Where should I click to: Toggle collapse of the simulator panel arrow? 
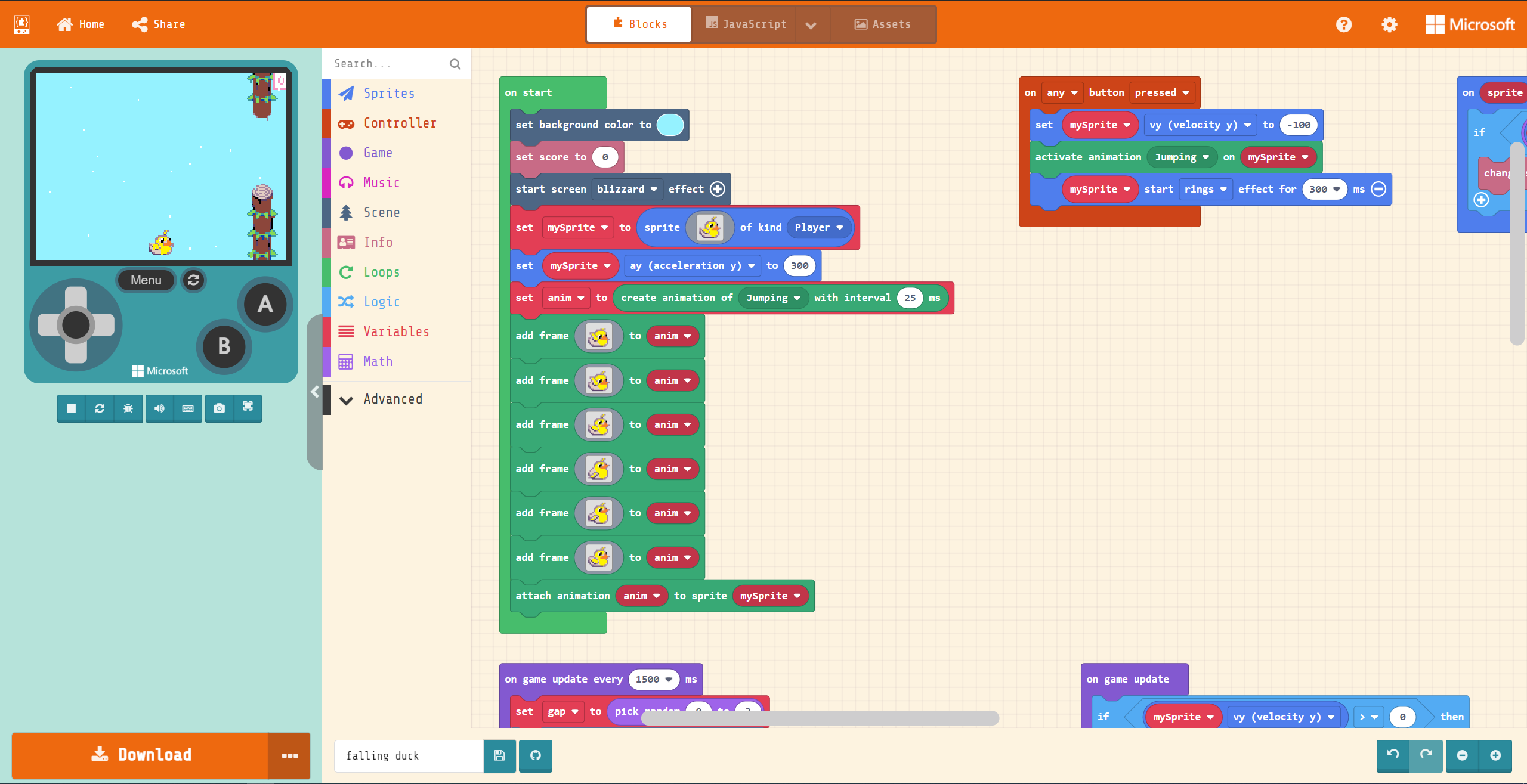(315, 392)
